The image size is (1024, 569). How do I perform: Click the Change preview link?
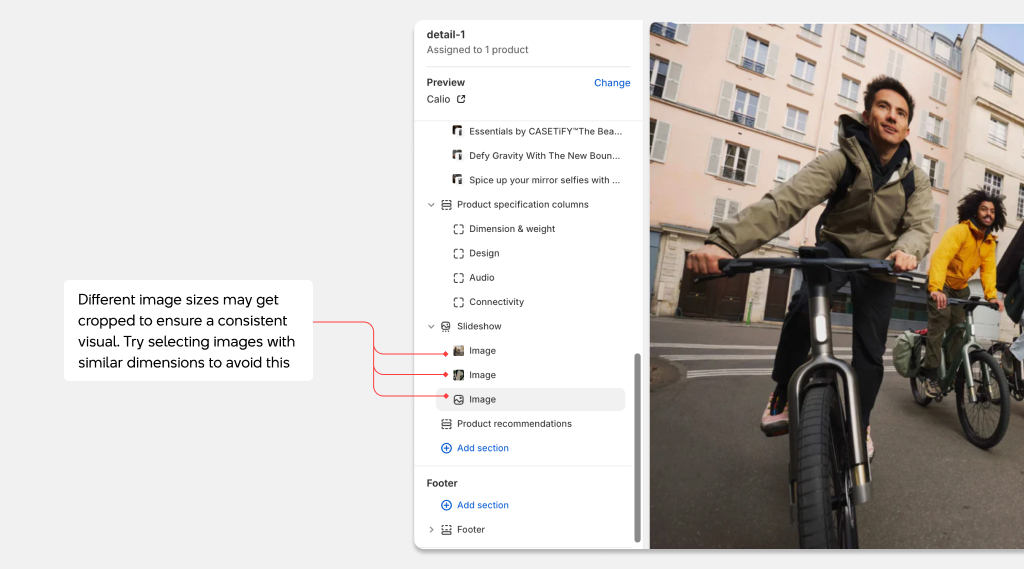(x=612, y=83)
